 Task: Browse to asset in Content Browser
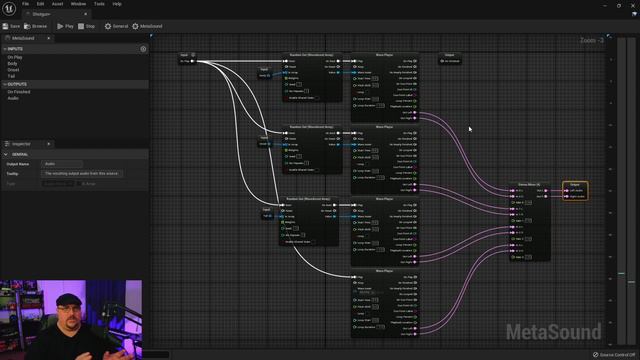coord(36,26)
